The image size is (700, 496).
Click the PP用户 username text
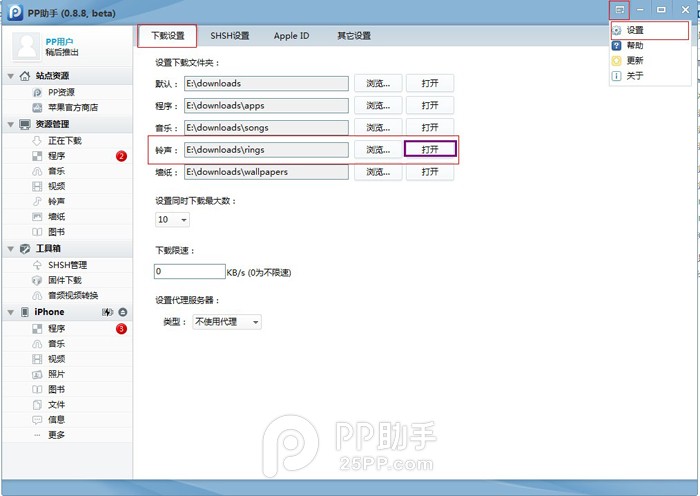pyautogui.click(x=59, y=42)
